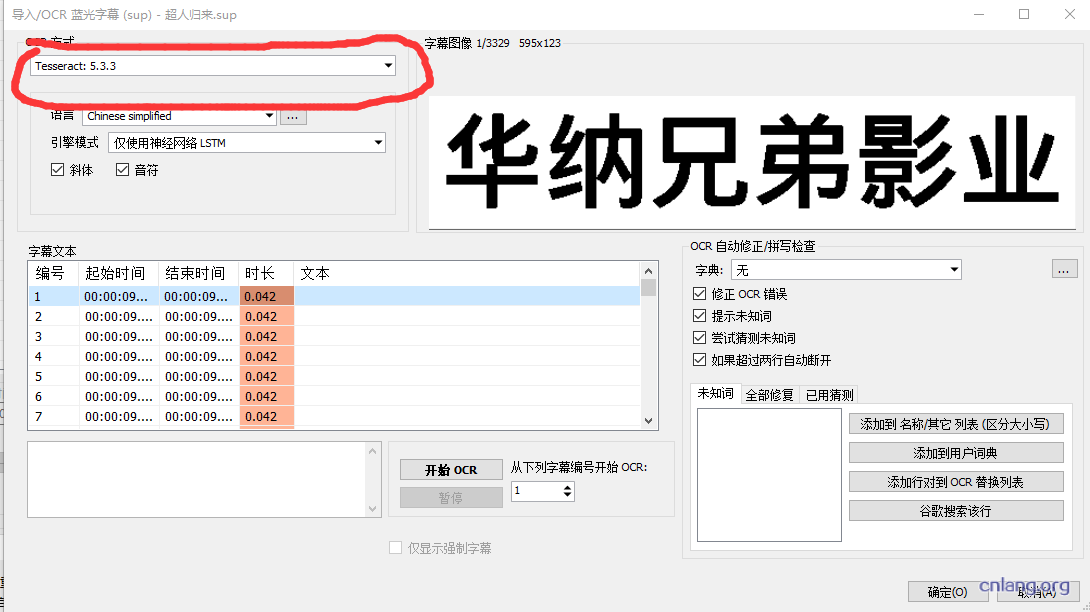Toggle the 提示未知词 checkbox
Viewport: 1090px width, 612px height.
[699, 316]
